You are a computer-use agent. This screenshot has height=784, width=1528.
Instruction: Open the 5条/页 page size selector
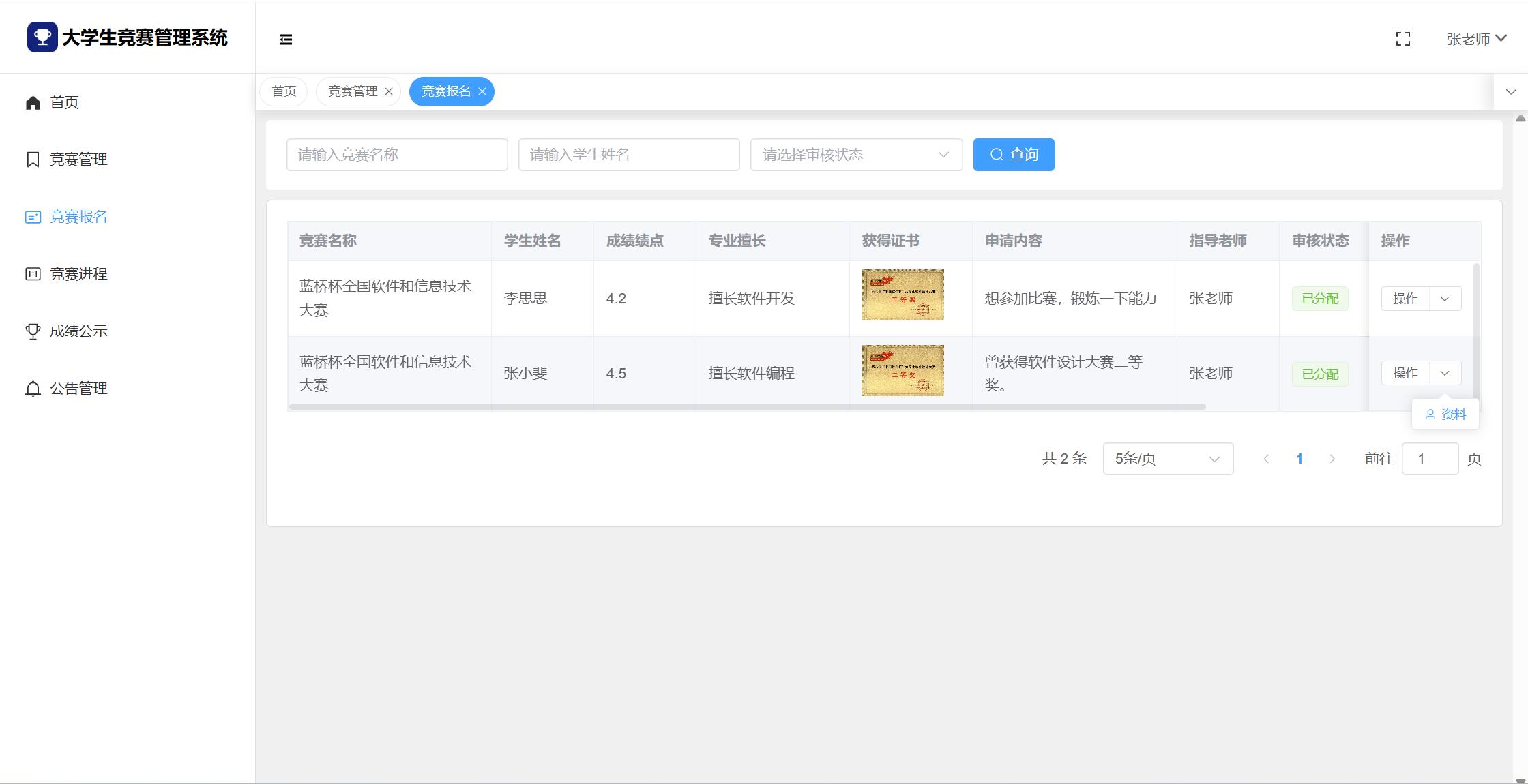[x=1167, y=459]
